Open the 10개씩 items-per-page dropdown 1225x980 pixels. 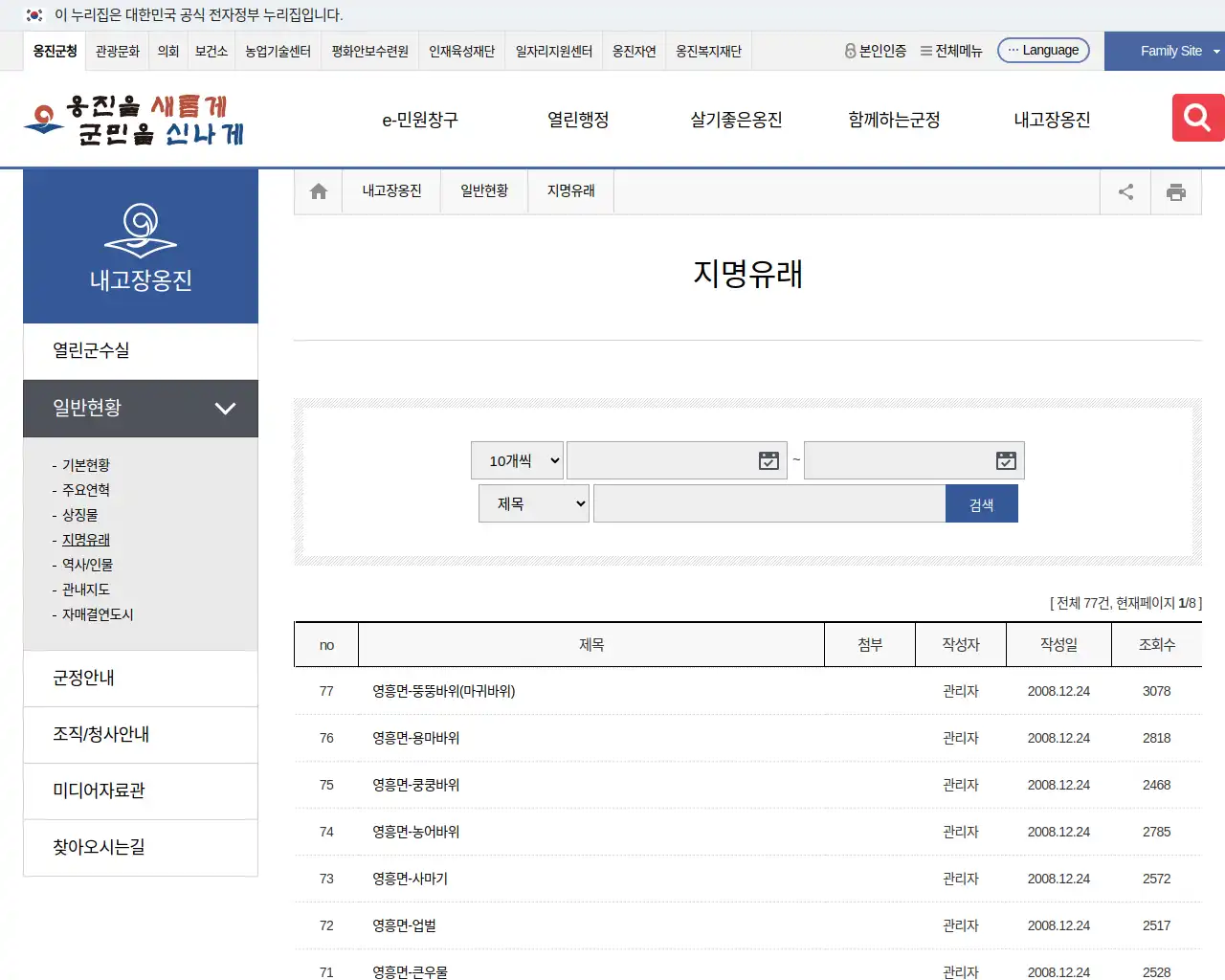[x=516, y=460]
